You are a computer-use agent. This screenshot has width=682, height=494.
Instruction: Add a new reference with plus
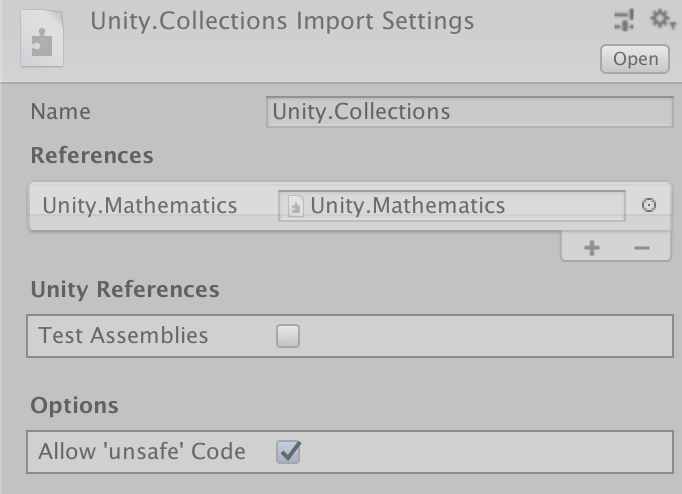tap(591, 248)
